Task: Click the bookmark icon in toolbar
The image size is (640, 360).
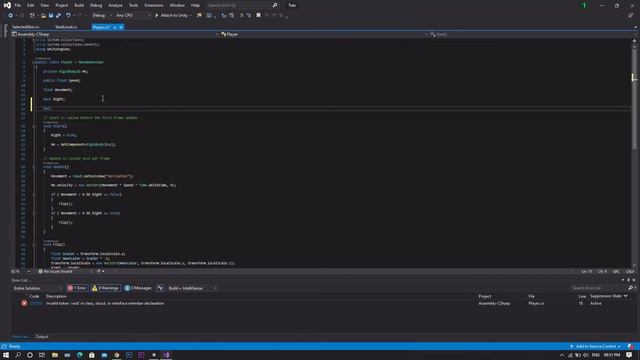Action: coord(258,16)
